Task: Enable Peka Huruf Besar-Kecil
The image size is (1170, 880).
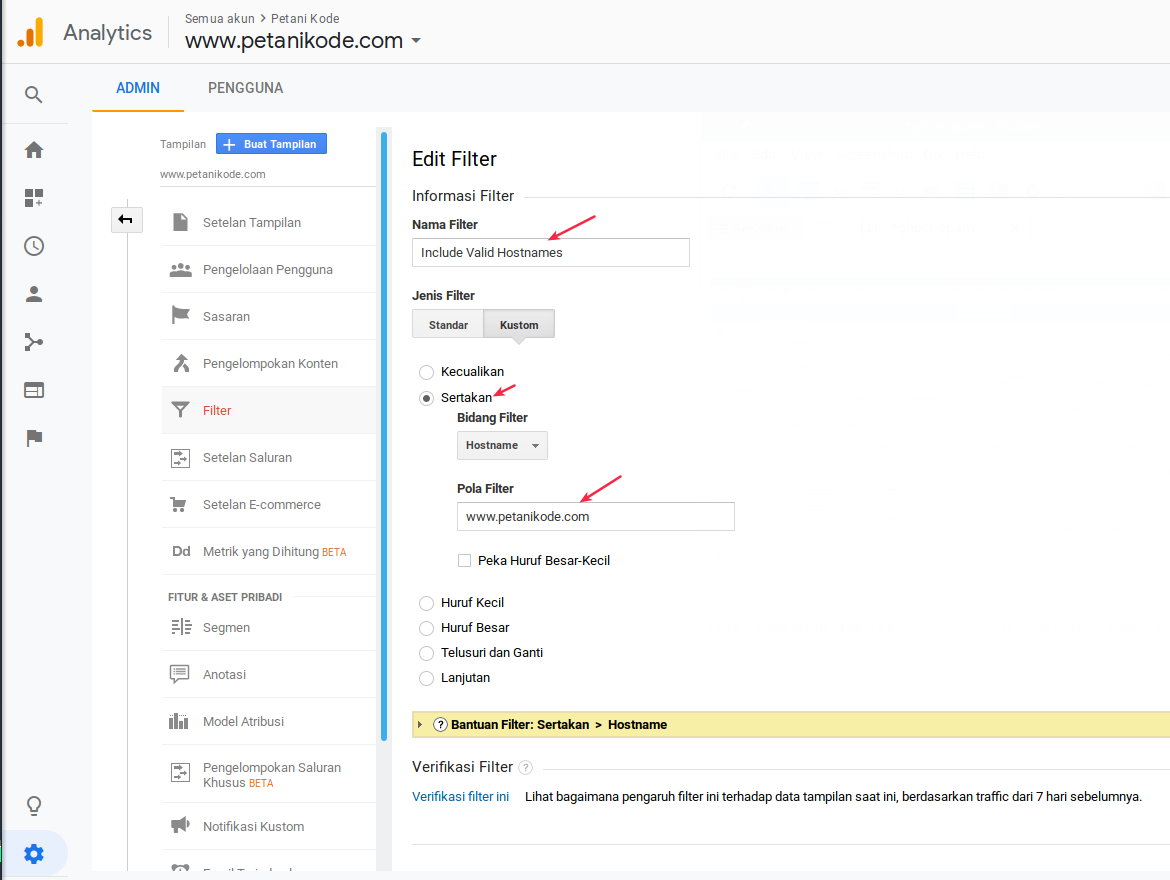Action: pos(464,560)
